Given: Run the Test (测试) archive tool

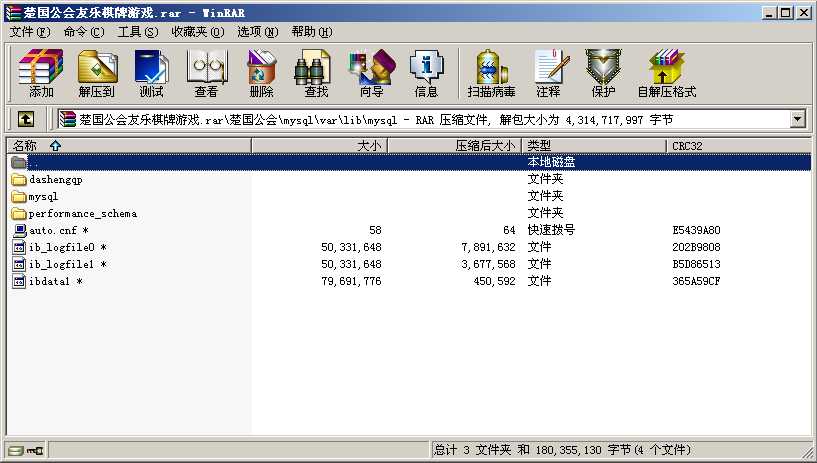Looking at the screenshot, I should (151, 73).
